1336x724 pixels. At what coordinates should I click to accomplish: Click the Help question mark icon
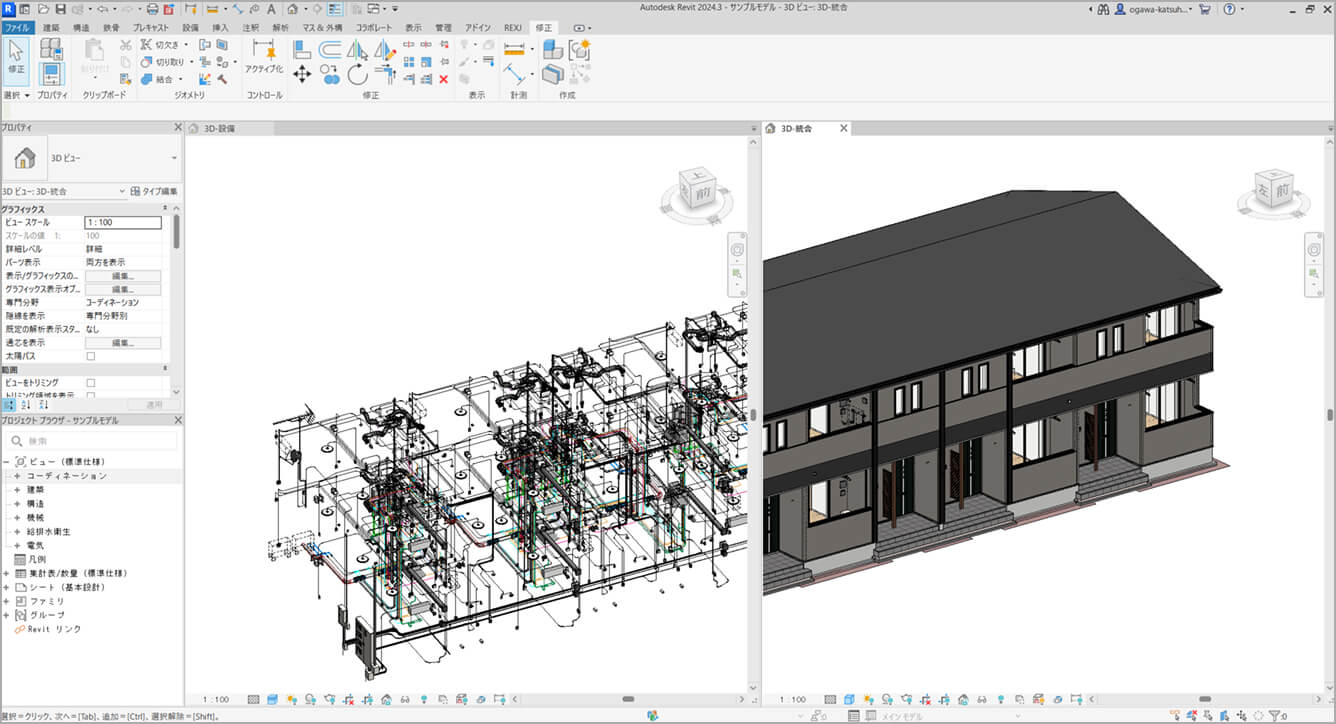point(1230,8)
